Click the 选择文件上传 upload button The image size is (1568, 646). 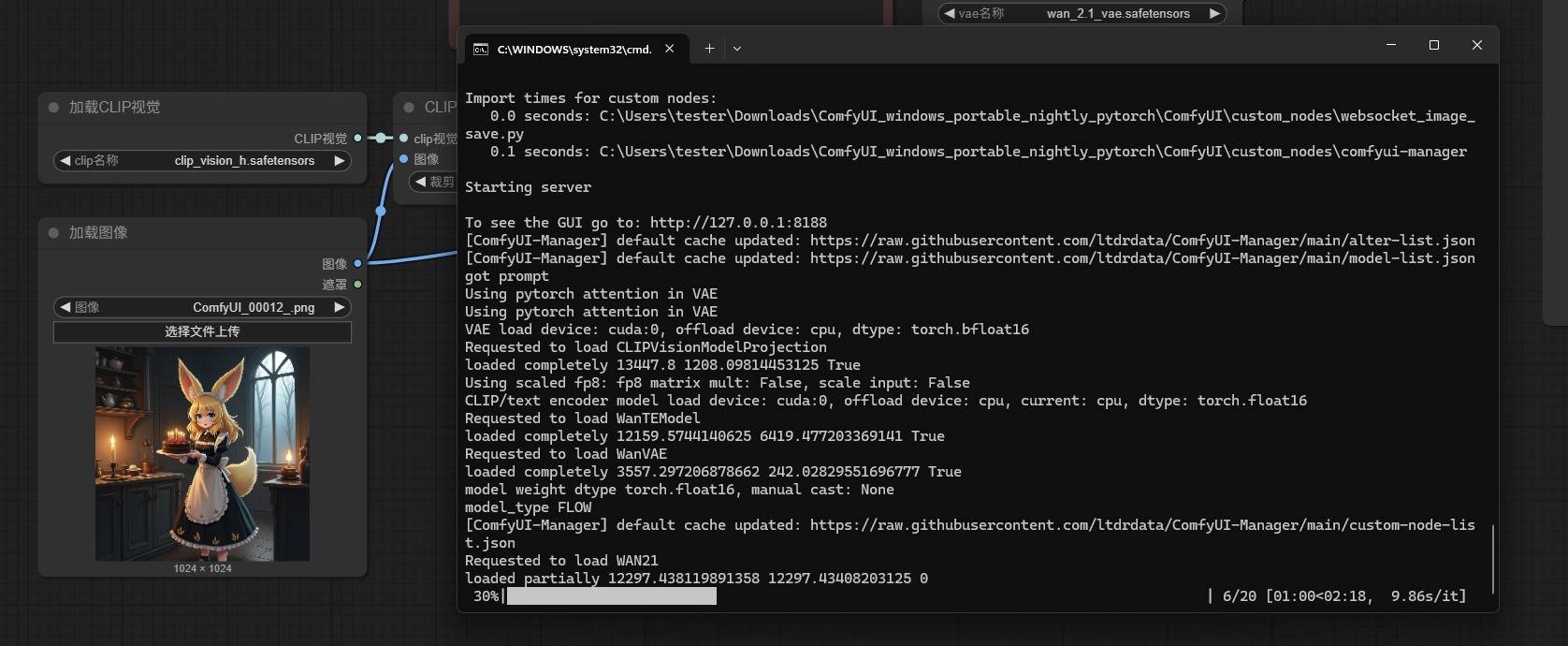(202, 331)
